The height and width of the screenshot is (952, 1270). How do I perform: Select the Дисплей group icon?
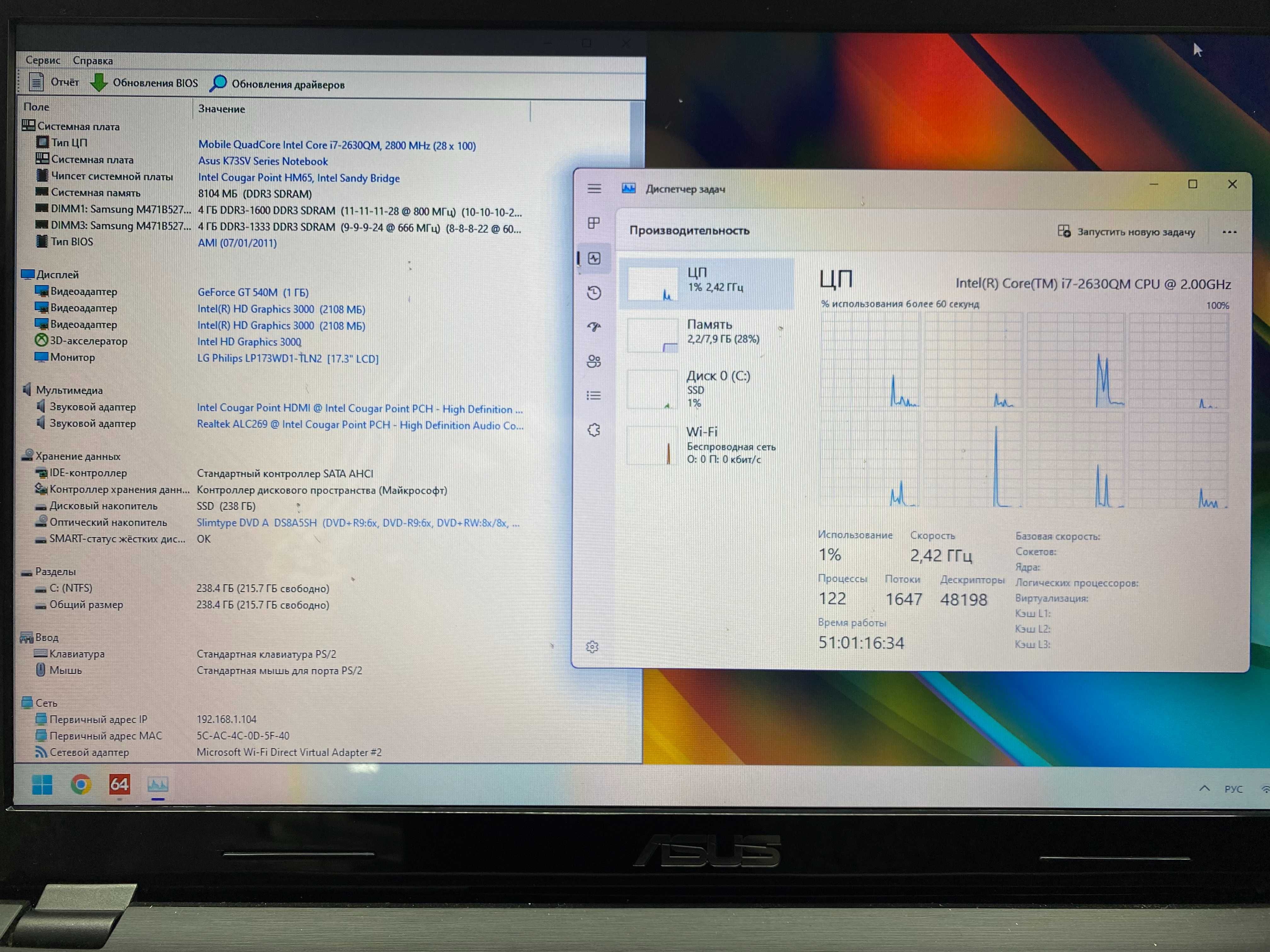pyautogui.click(x=27, y=274)
